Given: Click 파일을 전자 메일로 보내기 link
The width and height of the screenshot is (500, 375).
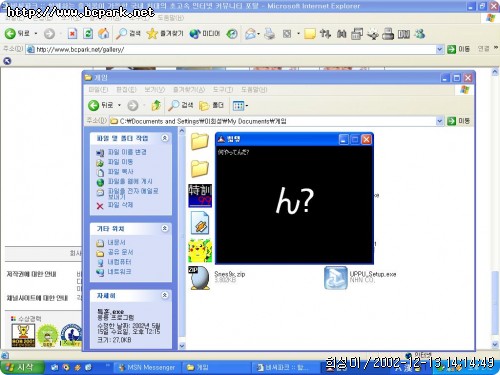Looking at the screenshot, I should coord(133,194).
